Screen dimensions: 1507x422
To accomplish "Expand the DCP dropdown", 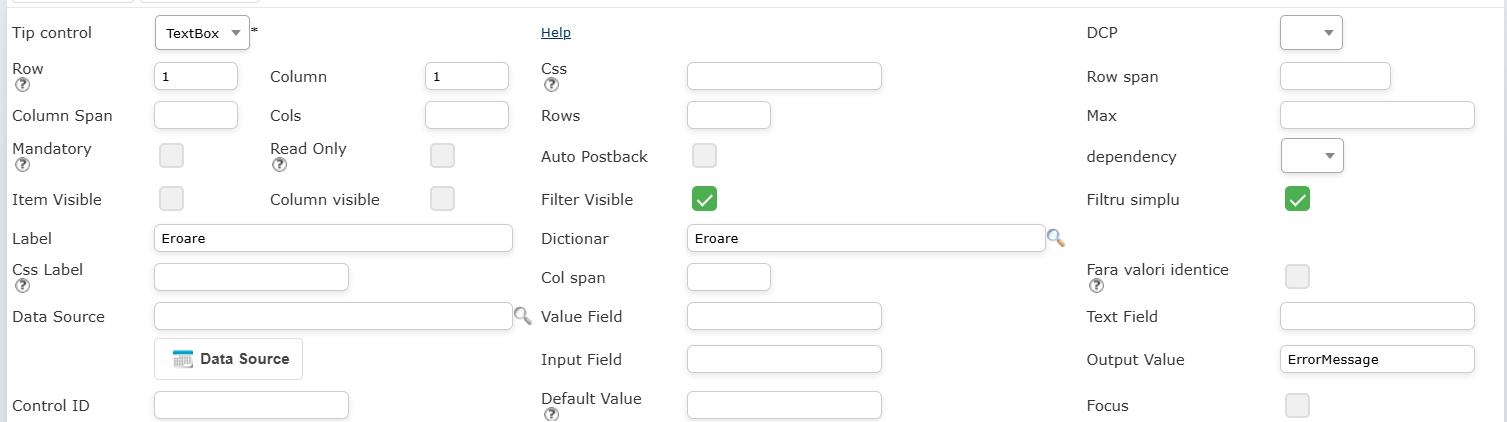I will coord(1311,33).
